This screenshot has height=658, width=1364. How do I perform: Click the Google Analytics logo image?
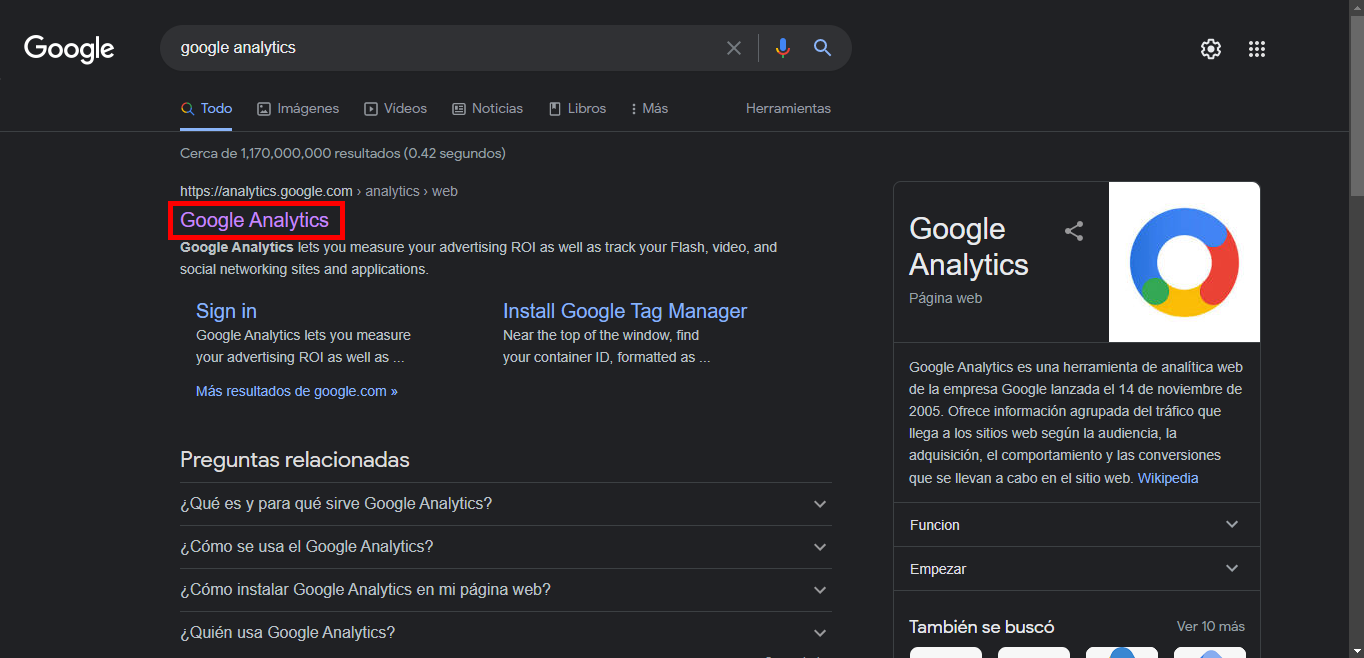tap(1184, 262)
